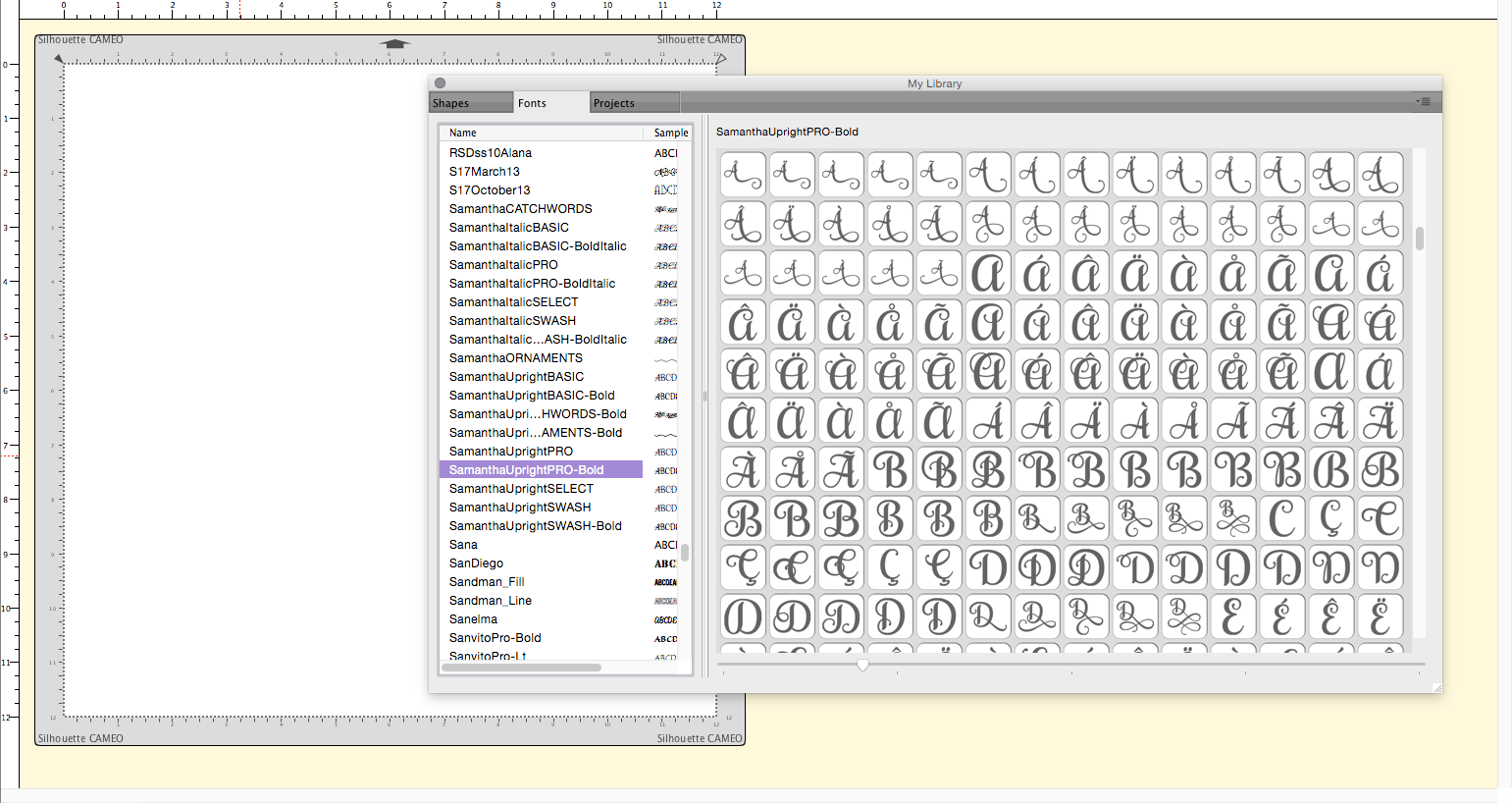The height and width of the screenshot is (803, 1512).
Task: Select the SamanthaUprightSELECT font
Action: click(x=559, y=489)
